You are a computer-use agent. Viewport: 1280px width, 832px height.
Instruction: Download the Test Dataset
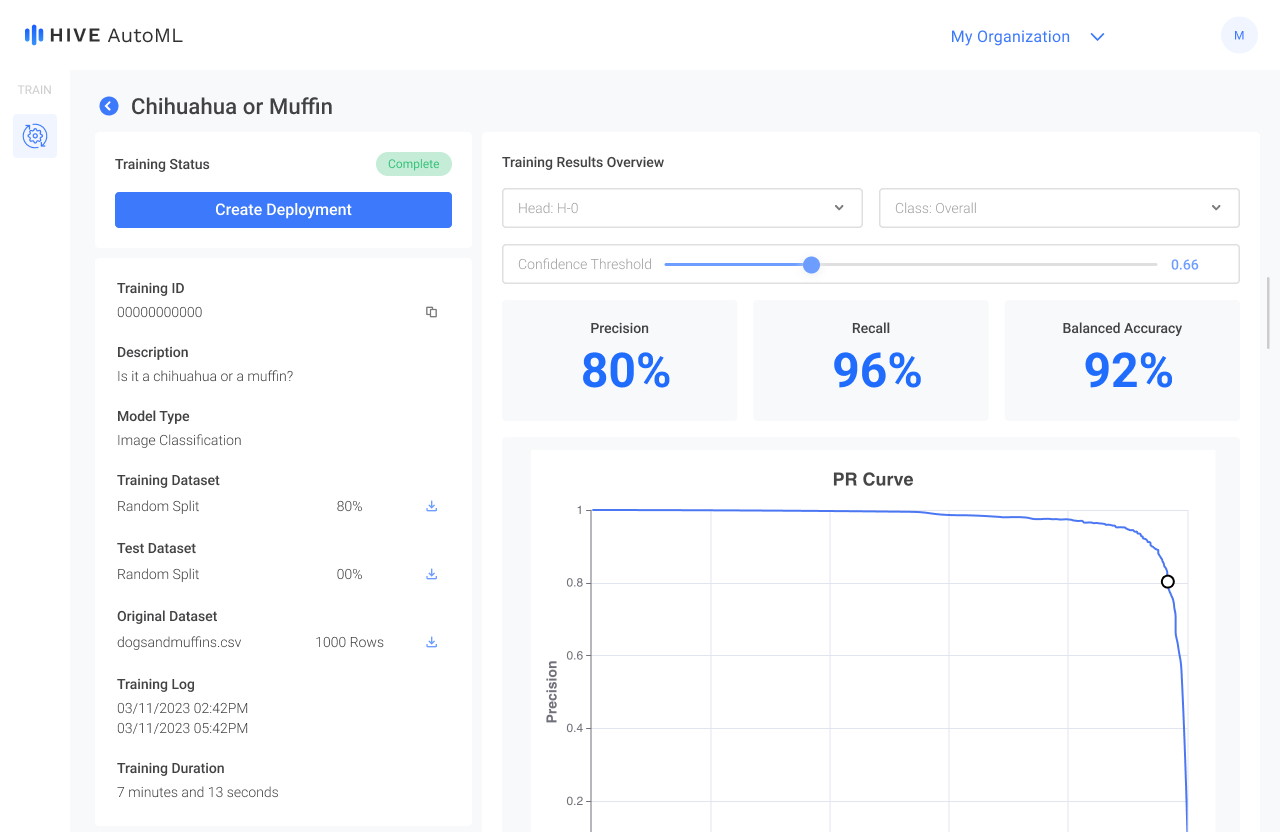point(432,574)
